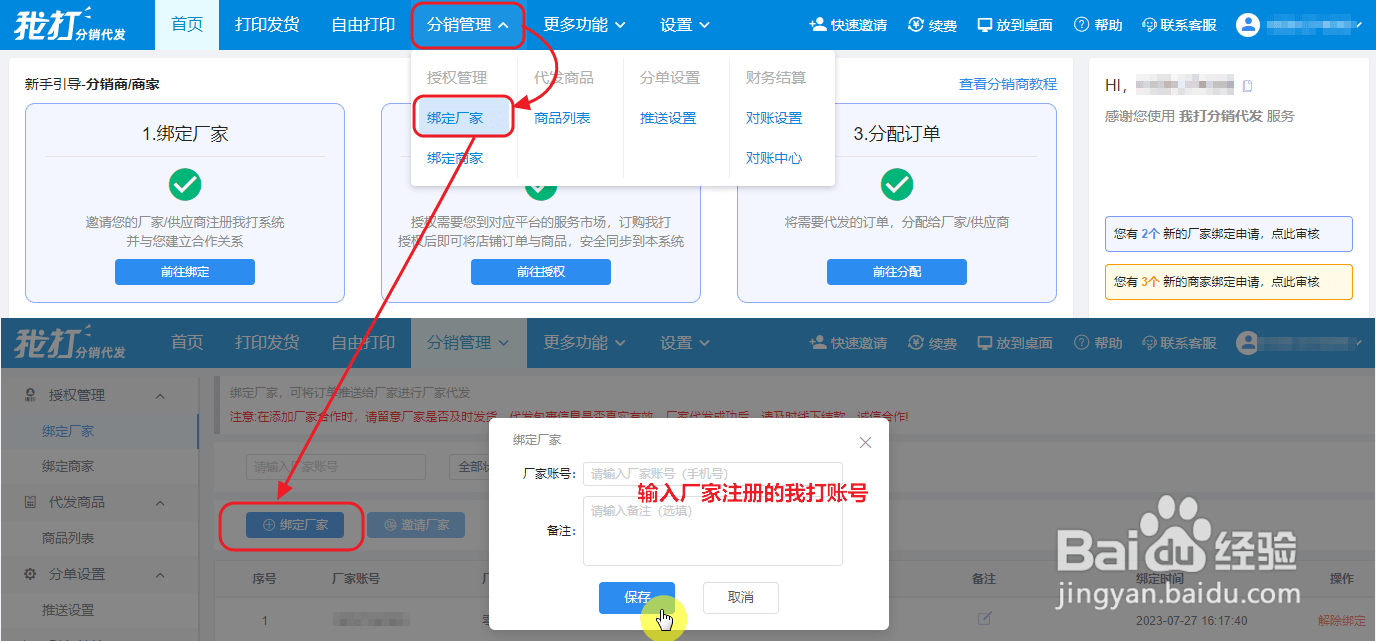Click the user avatar in the upper navbar
The image size is (1376, 641).
[x=1247, y=25]
